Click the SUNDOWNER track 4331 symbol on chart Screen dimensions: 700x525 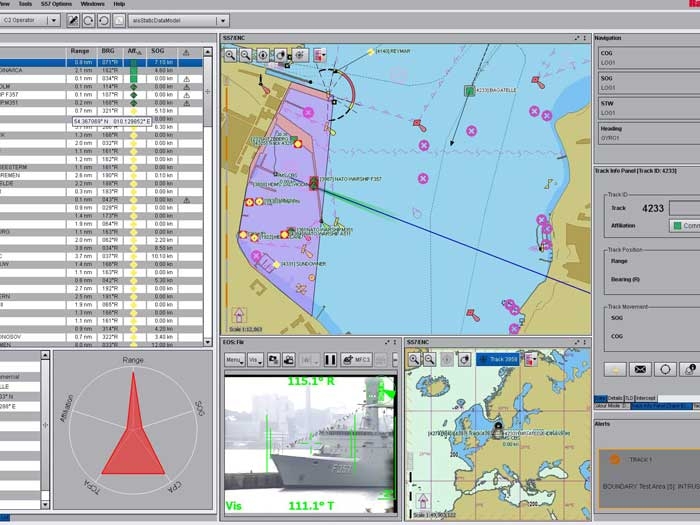pyautogui.click(x=276, y=265)
